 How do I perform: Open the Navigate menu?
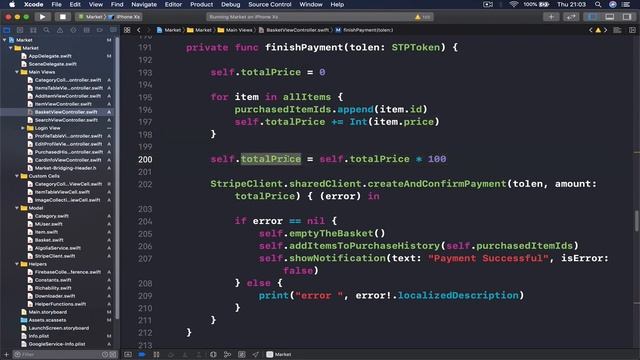(144, 4)
